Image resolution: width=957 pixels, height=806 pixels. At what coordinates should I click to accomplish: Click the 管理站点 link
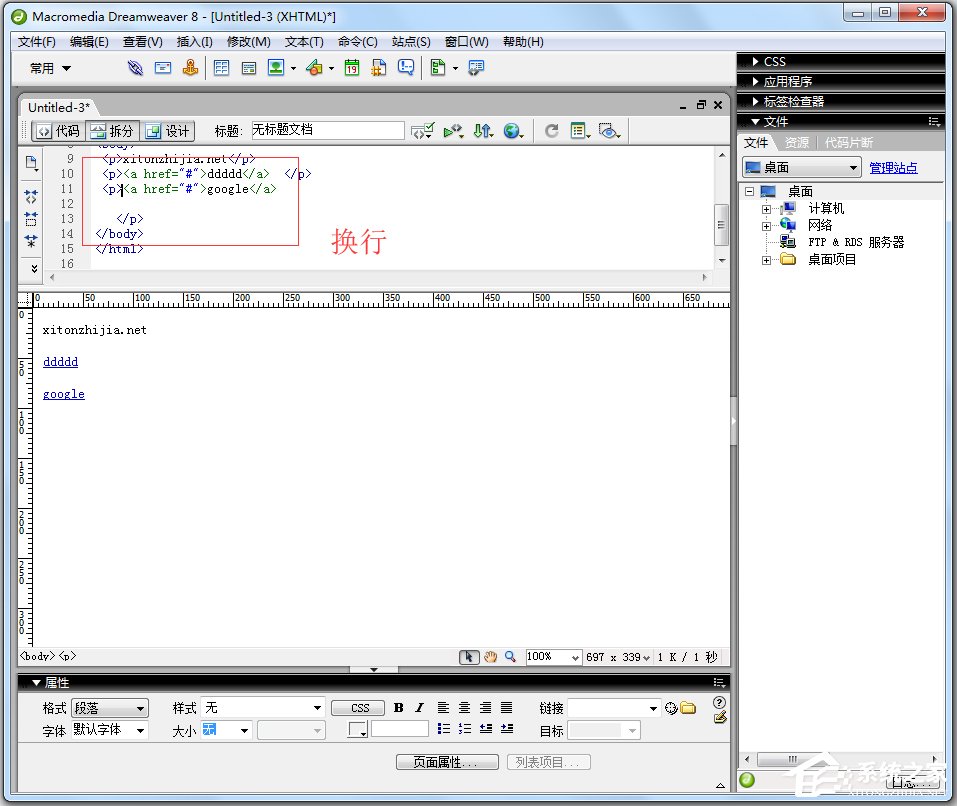coord(893,165)
